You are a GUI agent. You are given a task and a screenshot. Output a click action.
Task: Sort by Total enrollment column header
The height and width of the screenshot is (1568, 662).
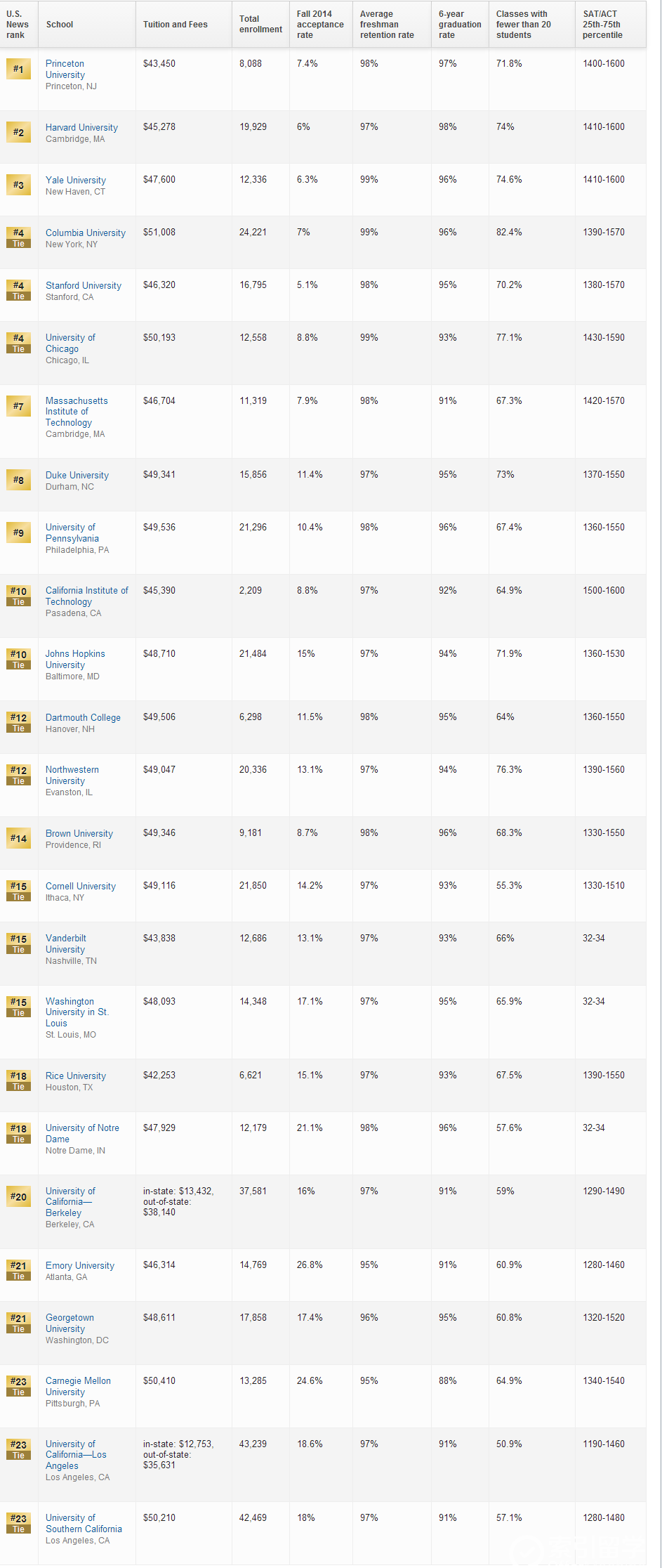260,25
